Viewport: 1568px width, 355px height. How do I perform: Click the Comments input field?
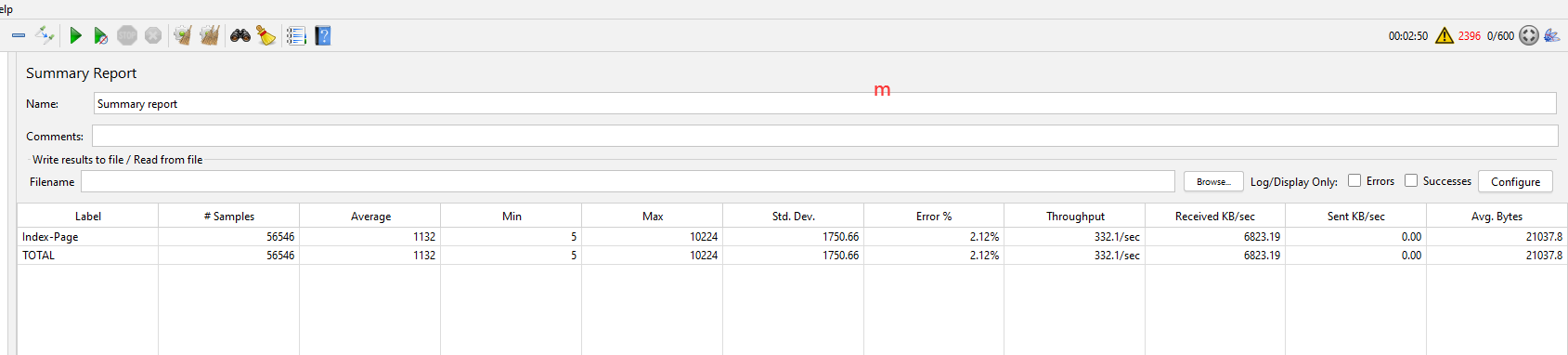[x=824, y=136]
